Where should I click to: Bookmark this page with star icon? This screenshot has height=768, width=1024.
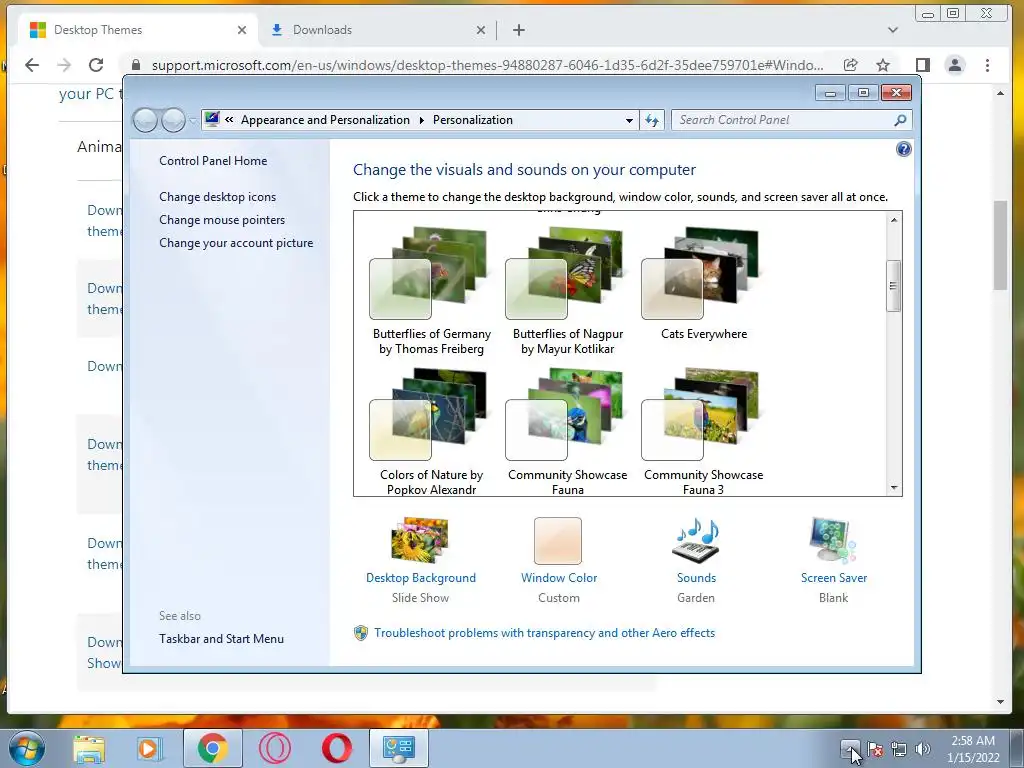tap(883, 65)
